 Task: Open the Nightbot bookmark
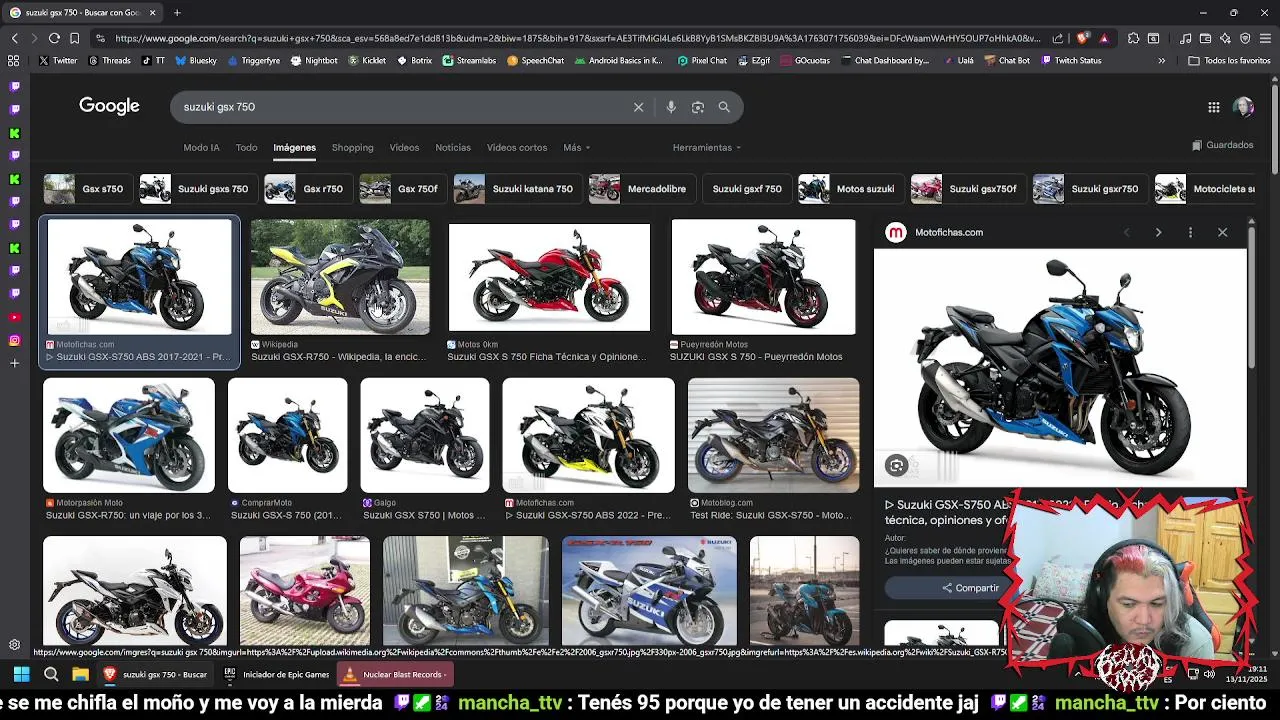314,60
